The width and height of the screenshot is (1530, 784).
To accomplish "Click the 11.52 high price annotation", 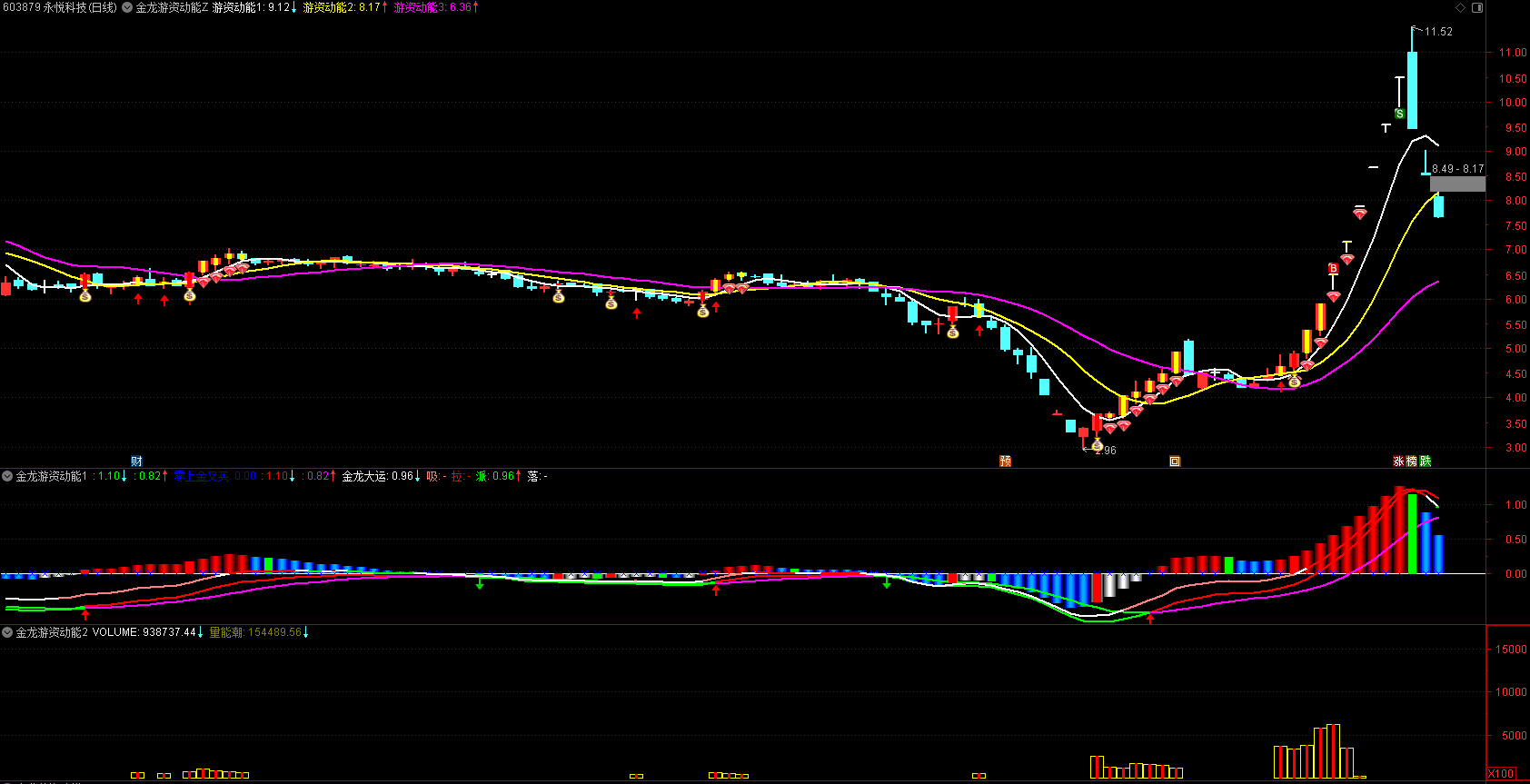I will point(1438,32).
